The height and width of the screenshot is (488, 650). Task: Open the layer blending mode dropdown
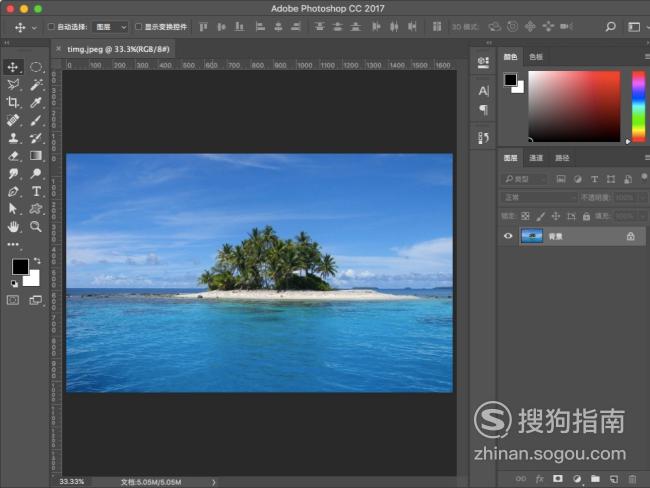click(x=538, y=197)
